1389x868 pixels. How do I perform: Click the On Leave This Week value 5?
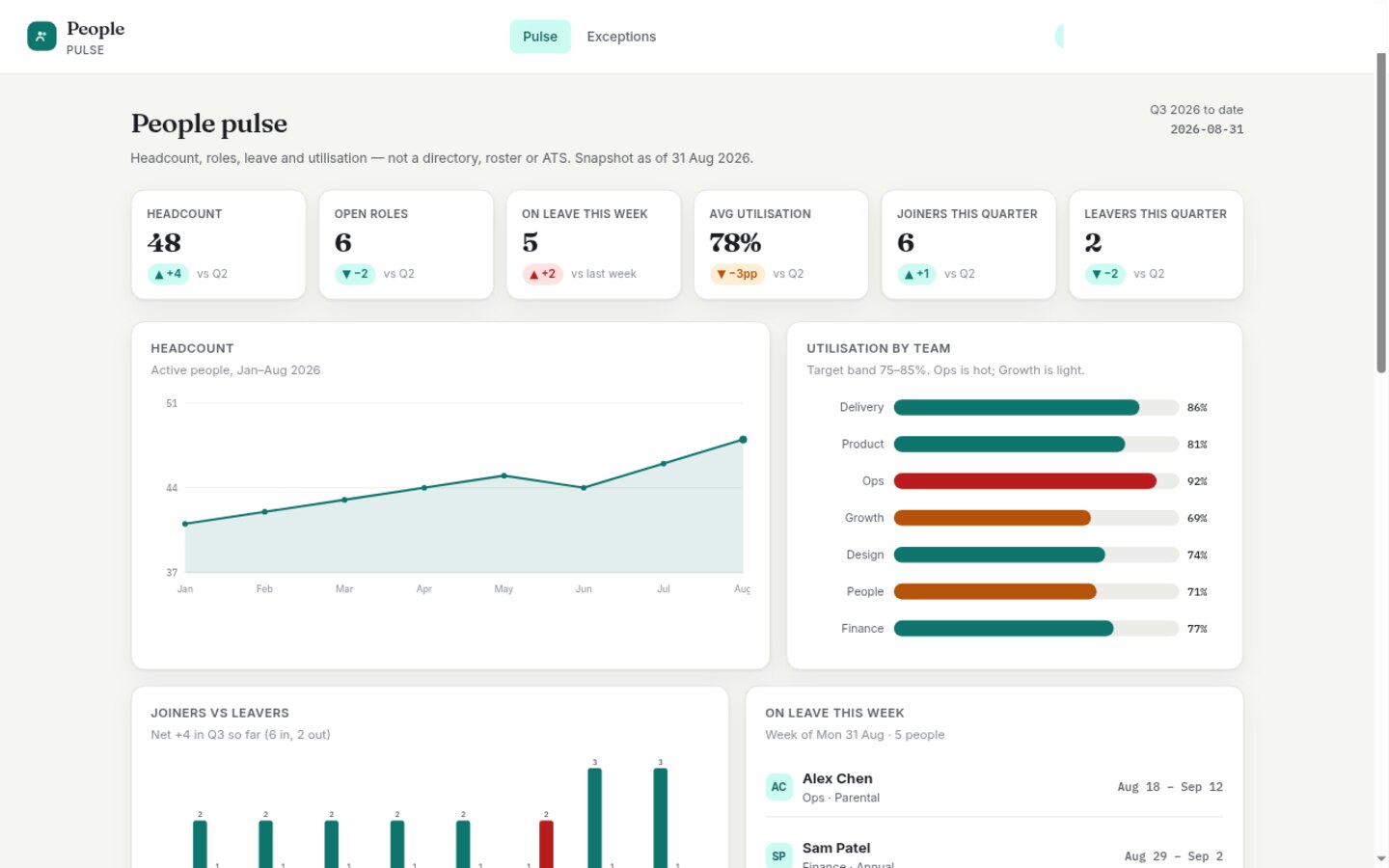pos(531,243)
